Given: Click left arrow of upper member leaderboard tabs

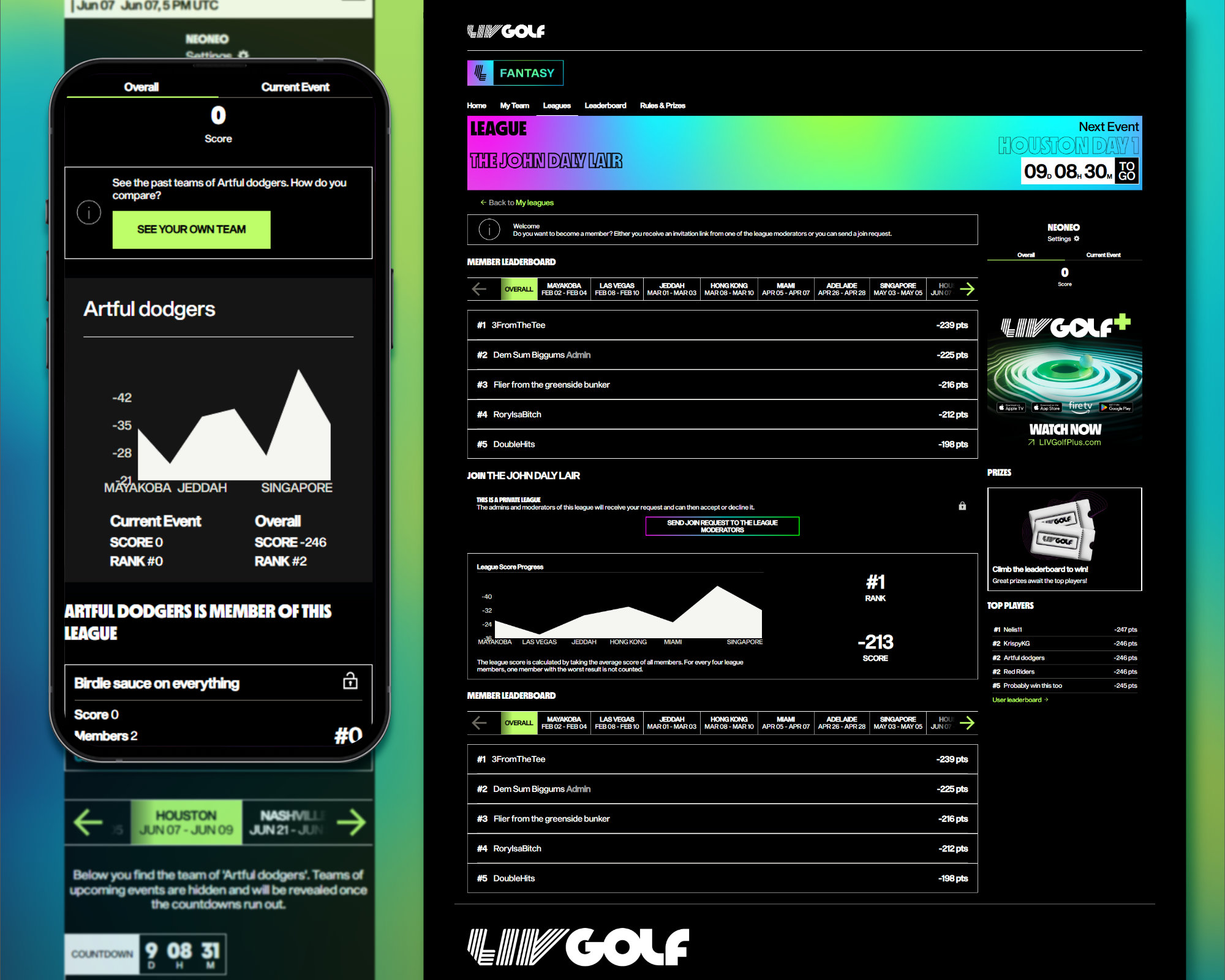Looking at the screenshot, I should pos(480,289).
